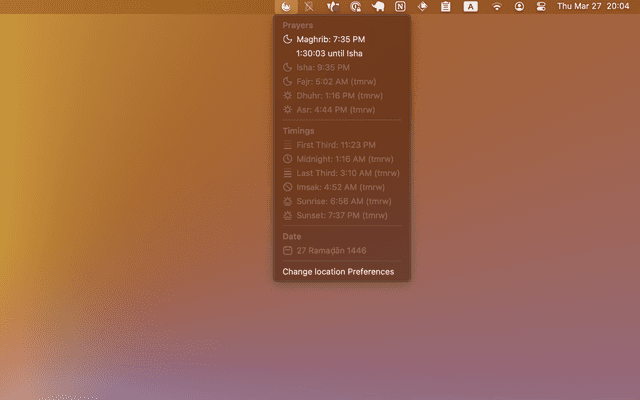Click the user account icon in menu bar
Screen dimensions: 640x400
(519, 7)
